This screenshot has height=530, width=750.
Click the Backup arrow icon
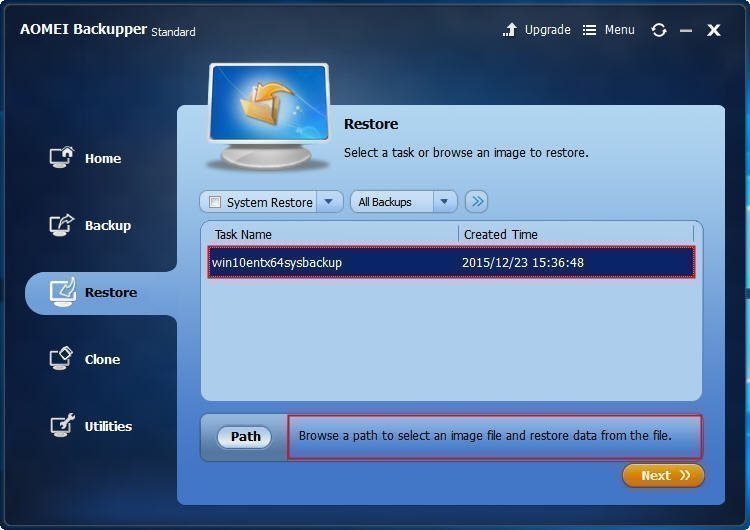(x=62, y=224)
